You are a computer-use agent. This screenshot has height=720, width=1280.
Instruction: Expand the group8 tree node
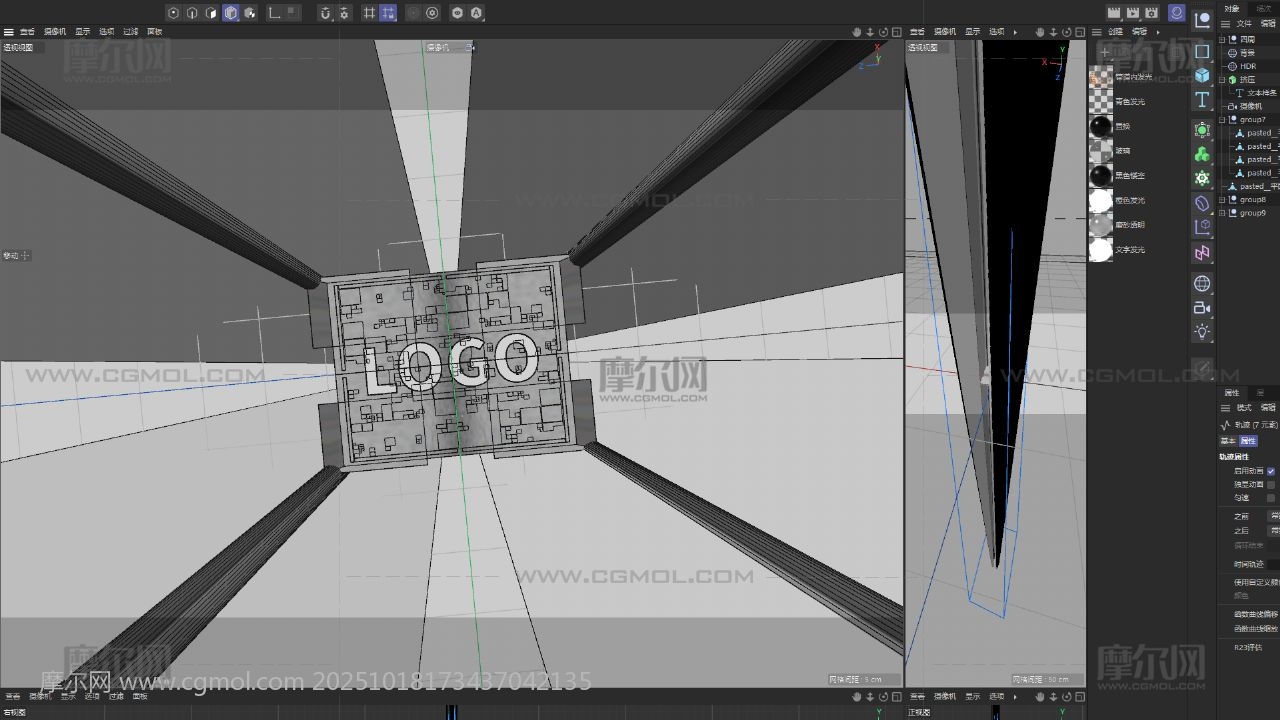pyautogui.click(x=1223, y=200)
